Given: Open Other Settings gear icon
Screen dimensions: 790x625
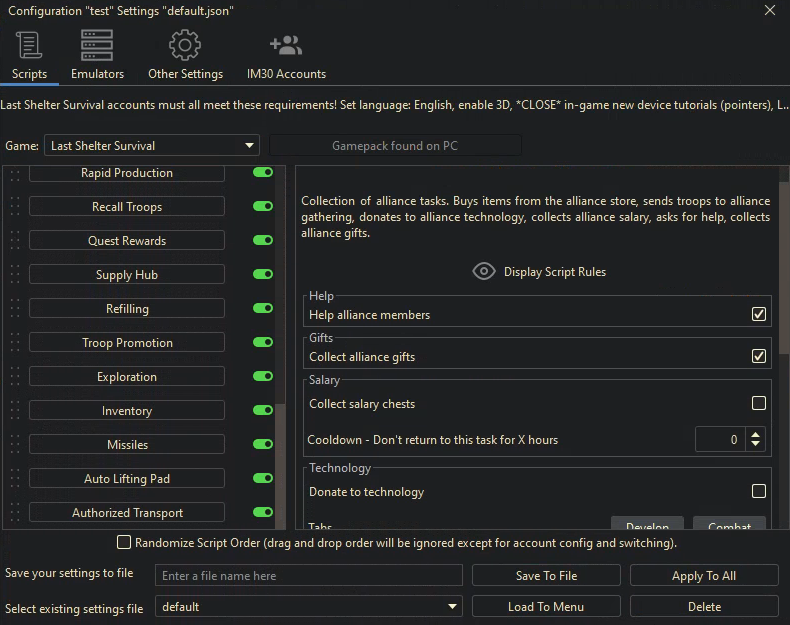Looking at the screenshot, I should (185, 46).
